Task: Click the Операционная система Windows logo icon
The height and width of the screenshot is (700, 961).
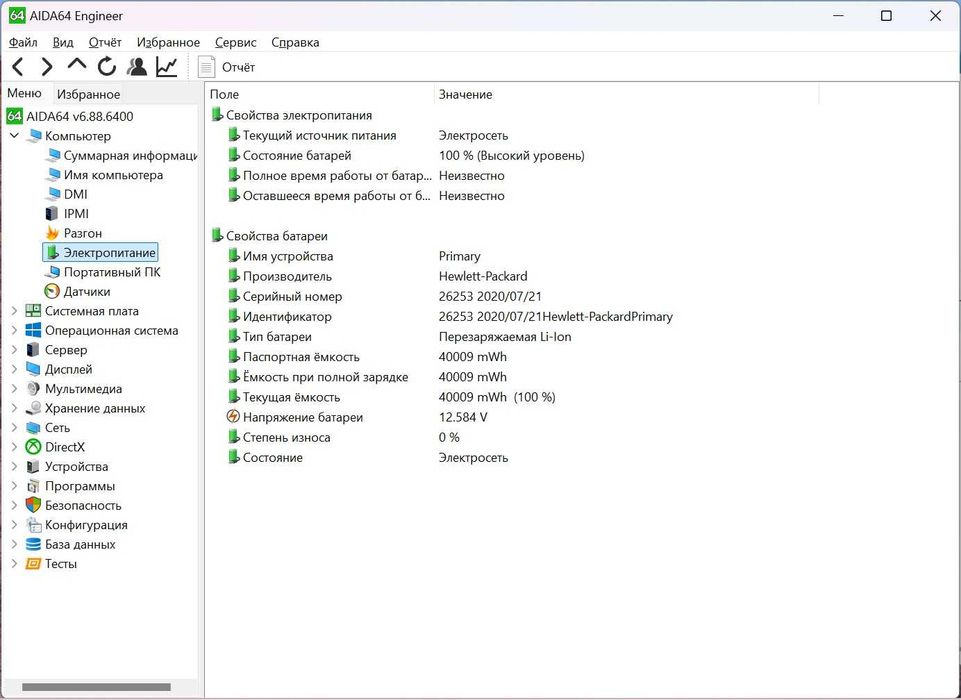Action: [x=33, y=330]
